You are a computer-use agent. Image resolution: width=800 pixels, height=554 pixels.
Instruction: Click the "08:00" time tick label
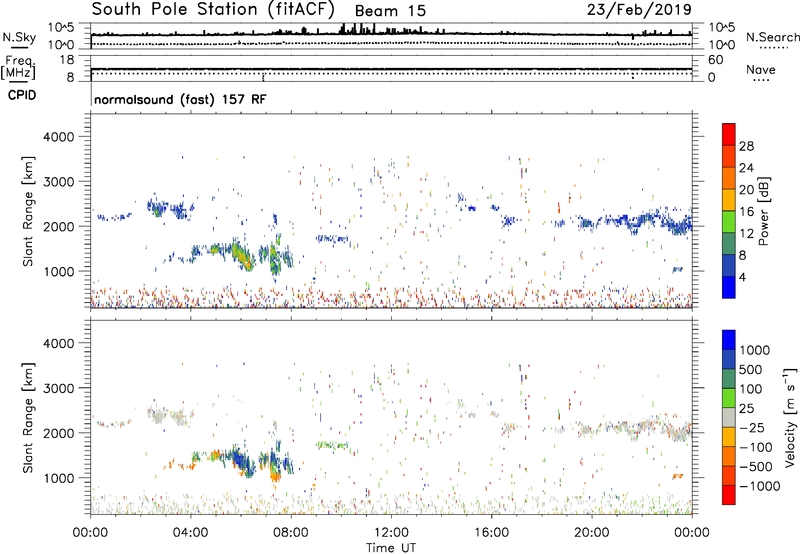point(291,533)
